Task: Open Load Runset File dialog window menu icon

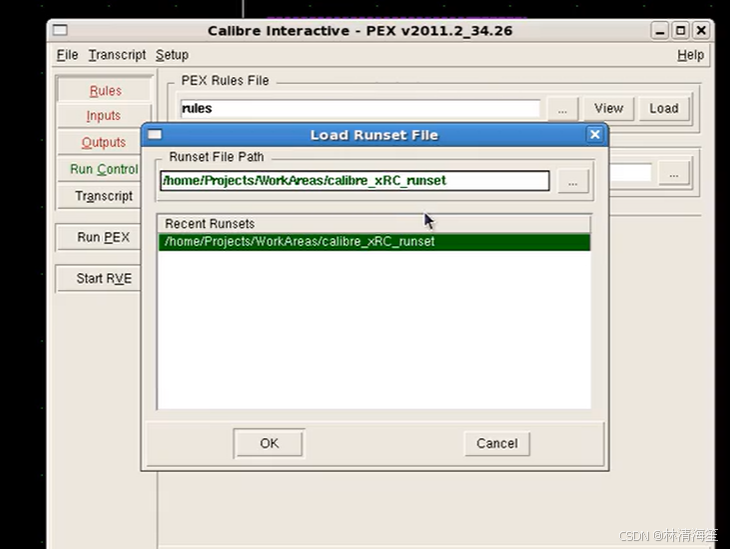Action: [x=155, y=135]
